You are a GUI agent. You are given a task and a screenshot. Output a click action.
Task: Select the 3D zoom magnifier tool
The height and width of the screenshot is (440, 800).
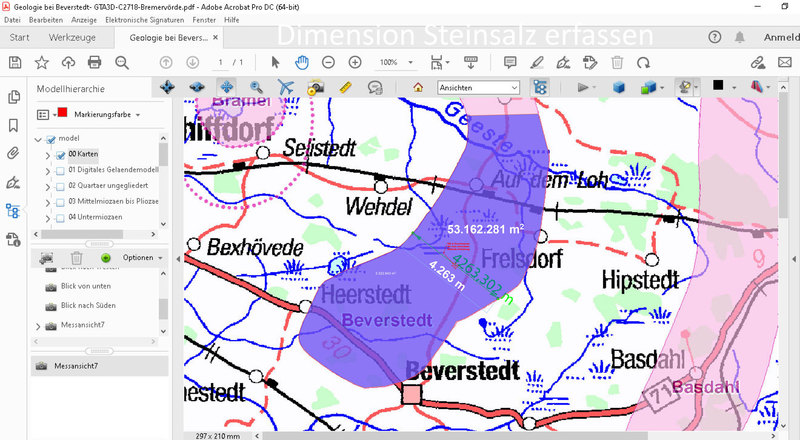click(257, 88)
